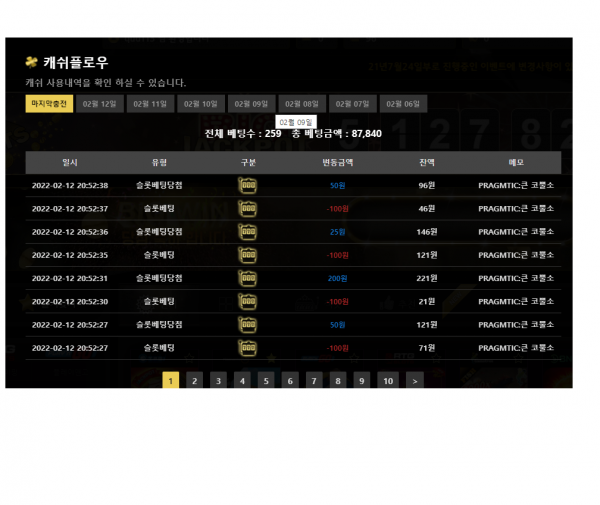Viewport: 600px width, 505px height.
Task: Click the 02월 09일 tooltip label
Action: [x=296, y=122]
